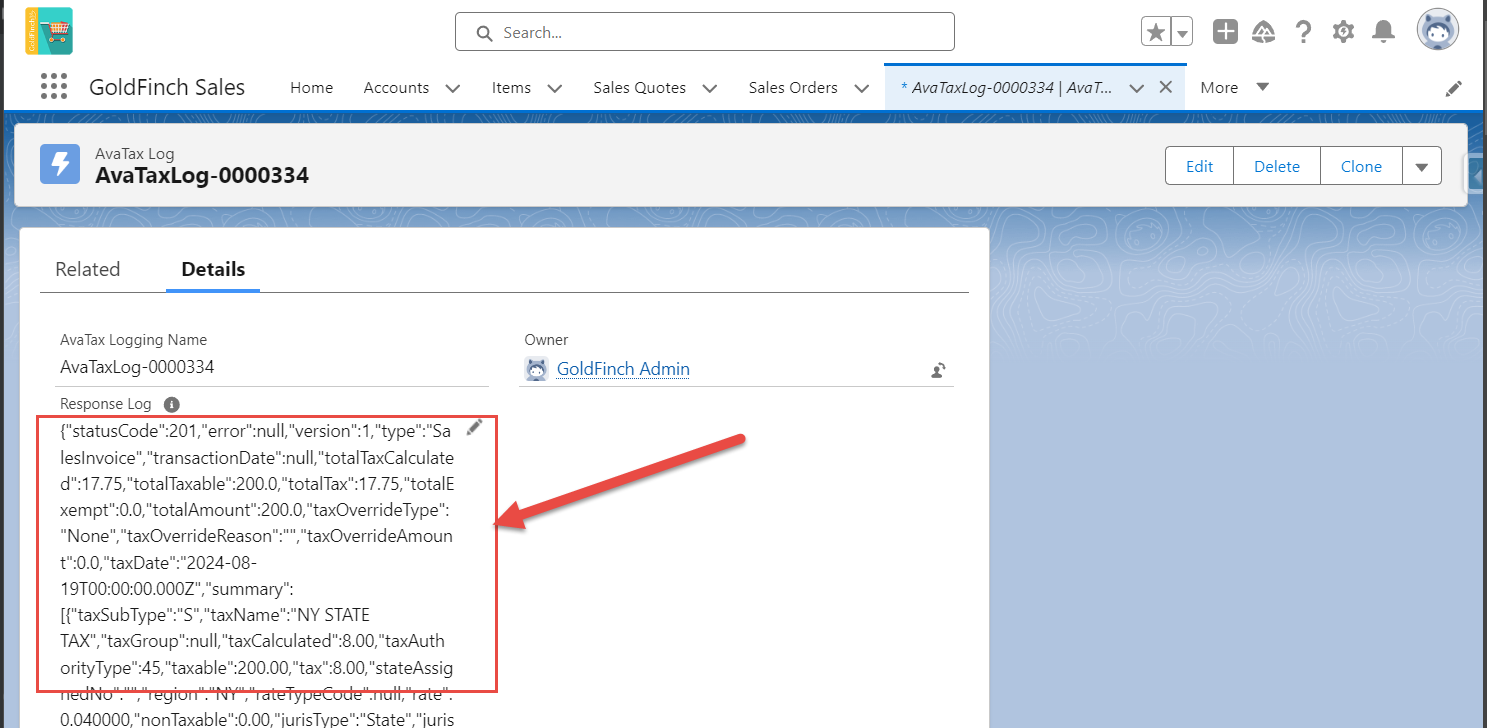This screenshot has width=1487, height=728.
Task: Click the Clone button
Action: [1361, 166]
